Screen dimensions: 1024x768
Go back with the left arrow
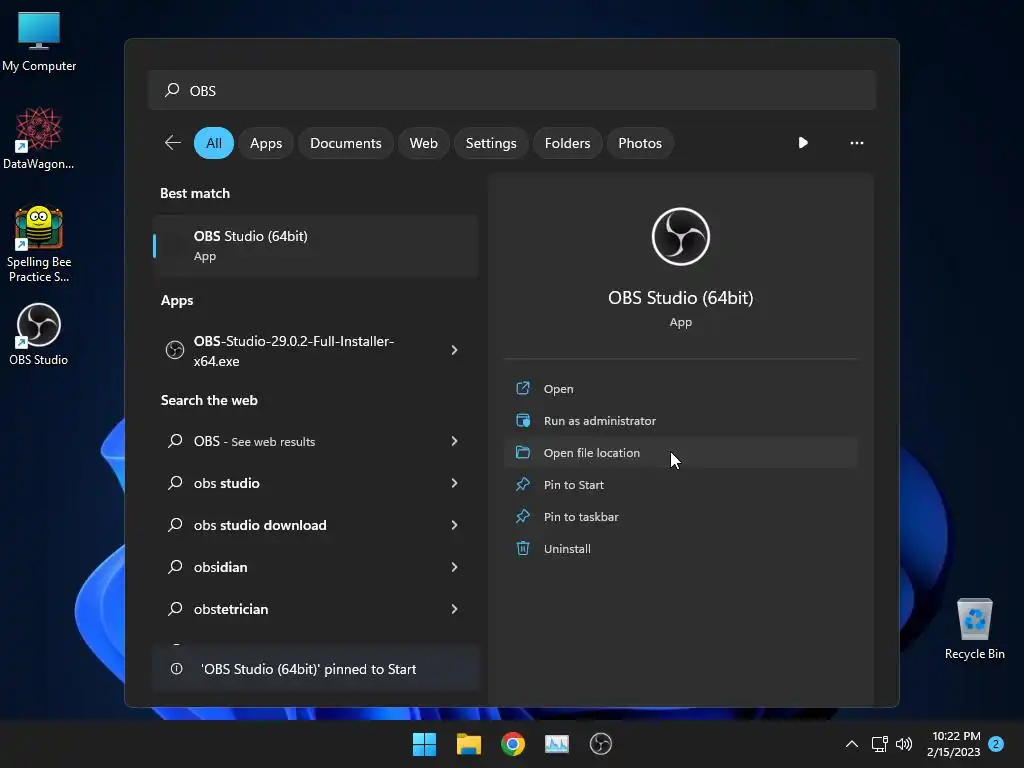coord(172,142)
